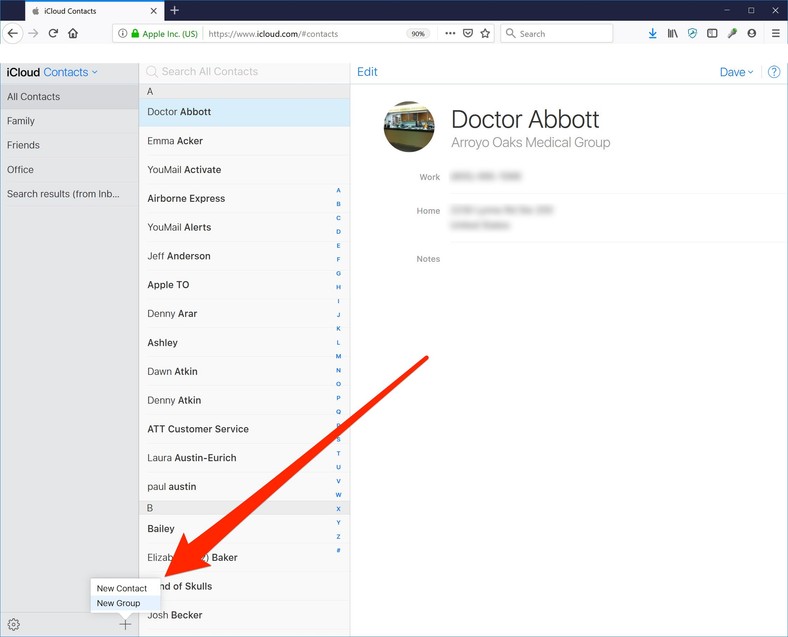Viewport: 788px width, 637px height.
Task: Click the plus add button in sidebar
Action: click(x=125, y=624)
